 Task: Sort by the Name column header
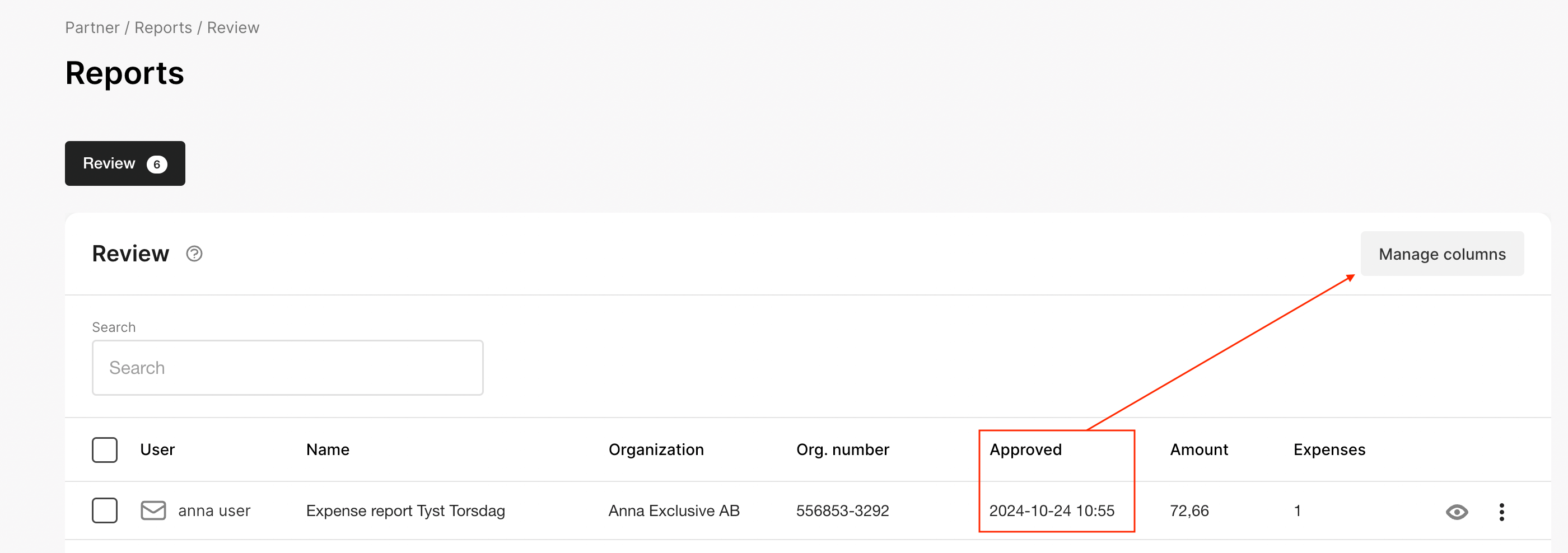(x=328, y=449)
